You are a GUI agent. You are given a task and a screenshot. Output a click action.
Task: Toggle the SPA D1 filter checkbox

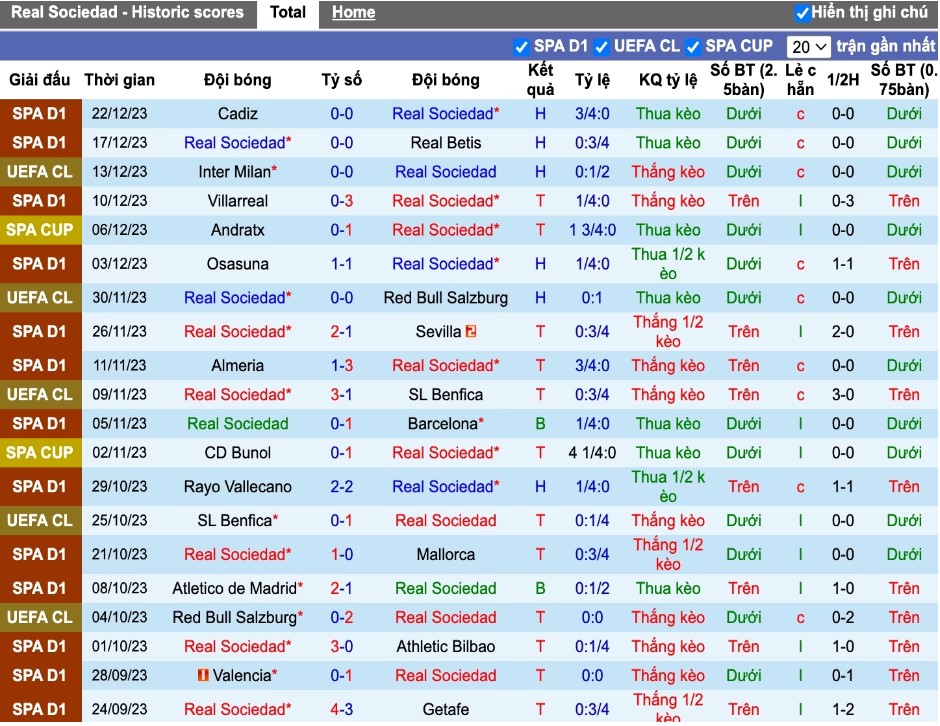pos(521,47)
